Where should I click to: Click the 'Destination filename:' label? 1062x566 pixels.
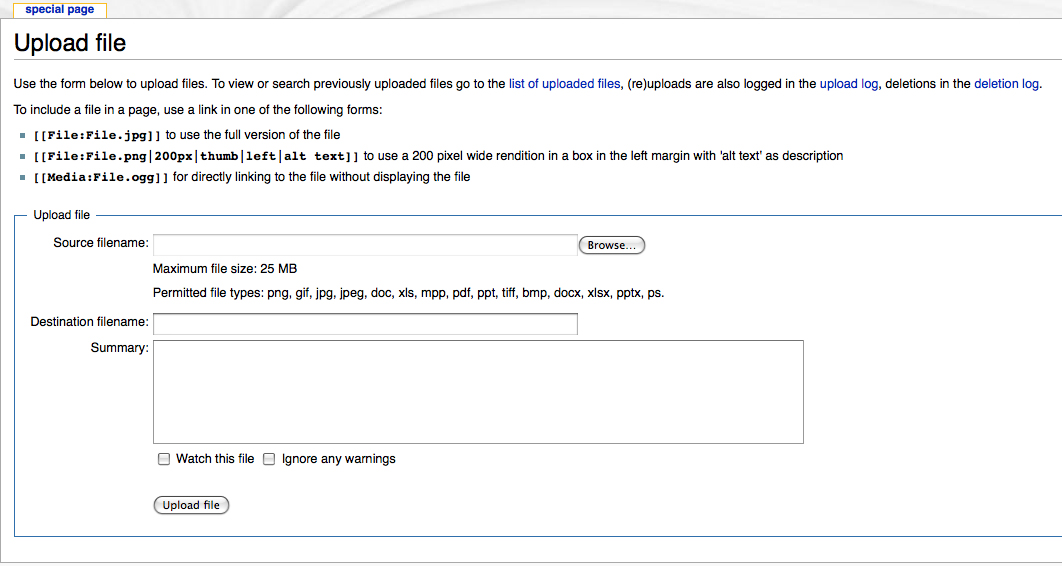(89, 322)
